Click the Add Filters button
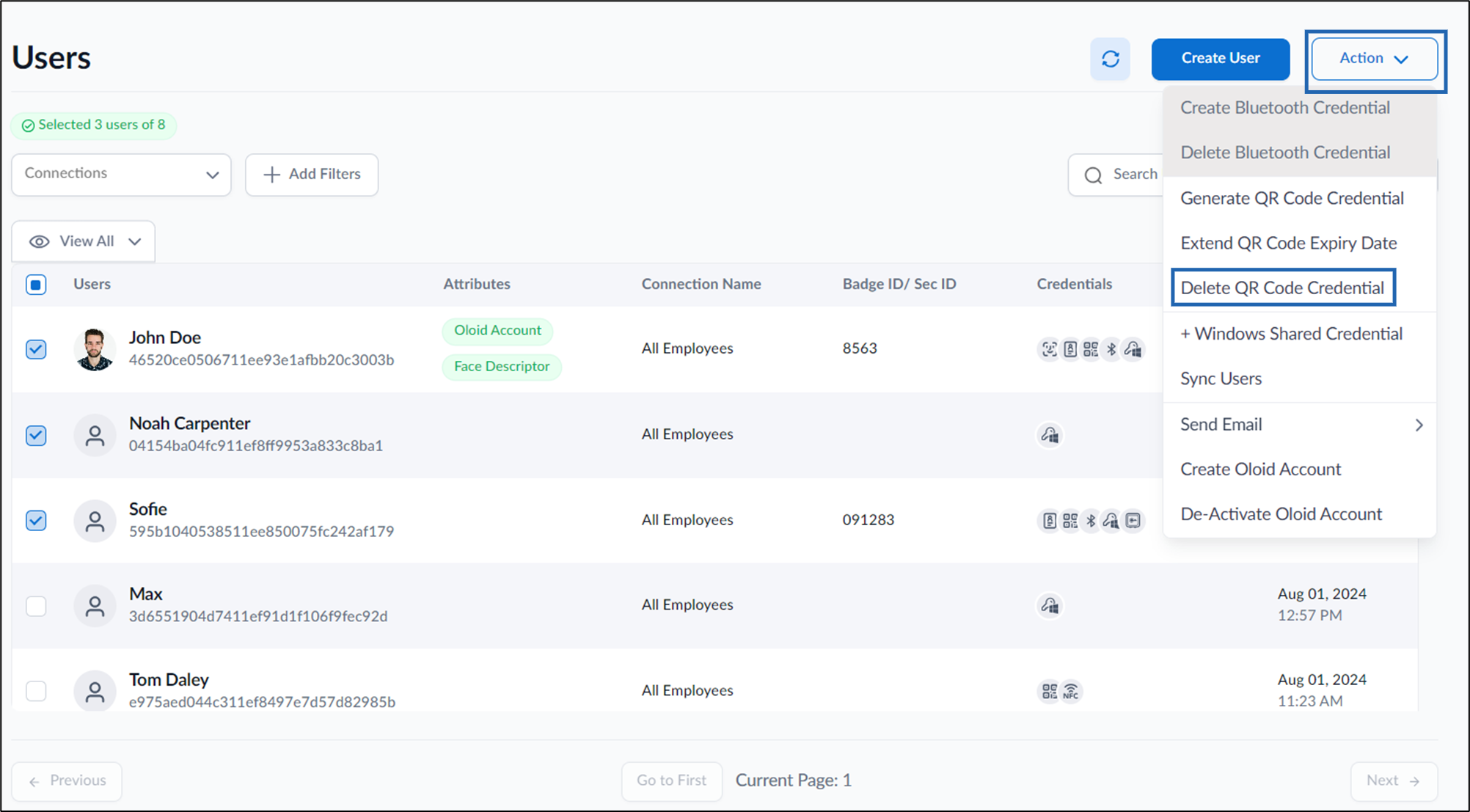1470x812 pixels. point(312,175)
